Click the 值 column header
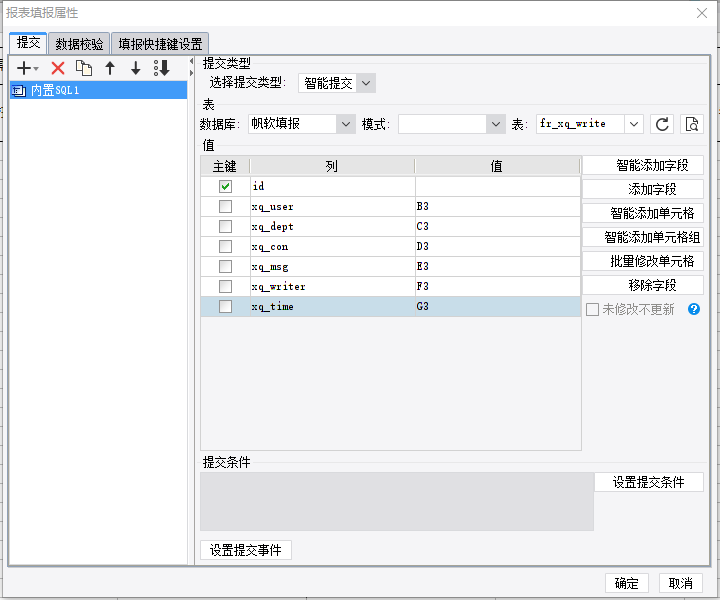Screen dimensions: 720x600 coord(497,166)
